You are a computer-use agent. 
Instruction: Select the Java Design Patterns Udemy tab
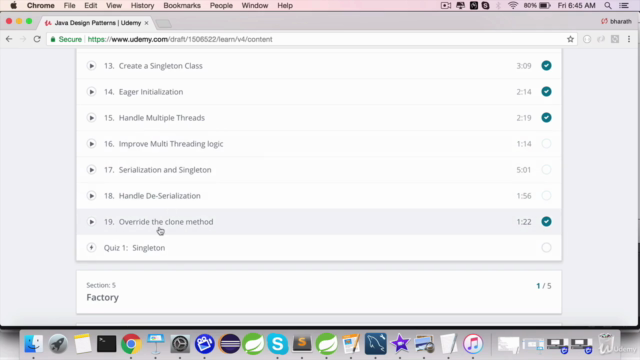tap(97, 23)
